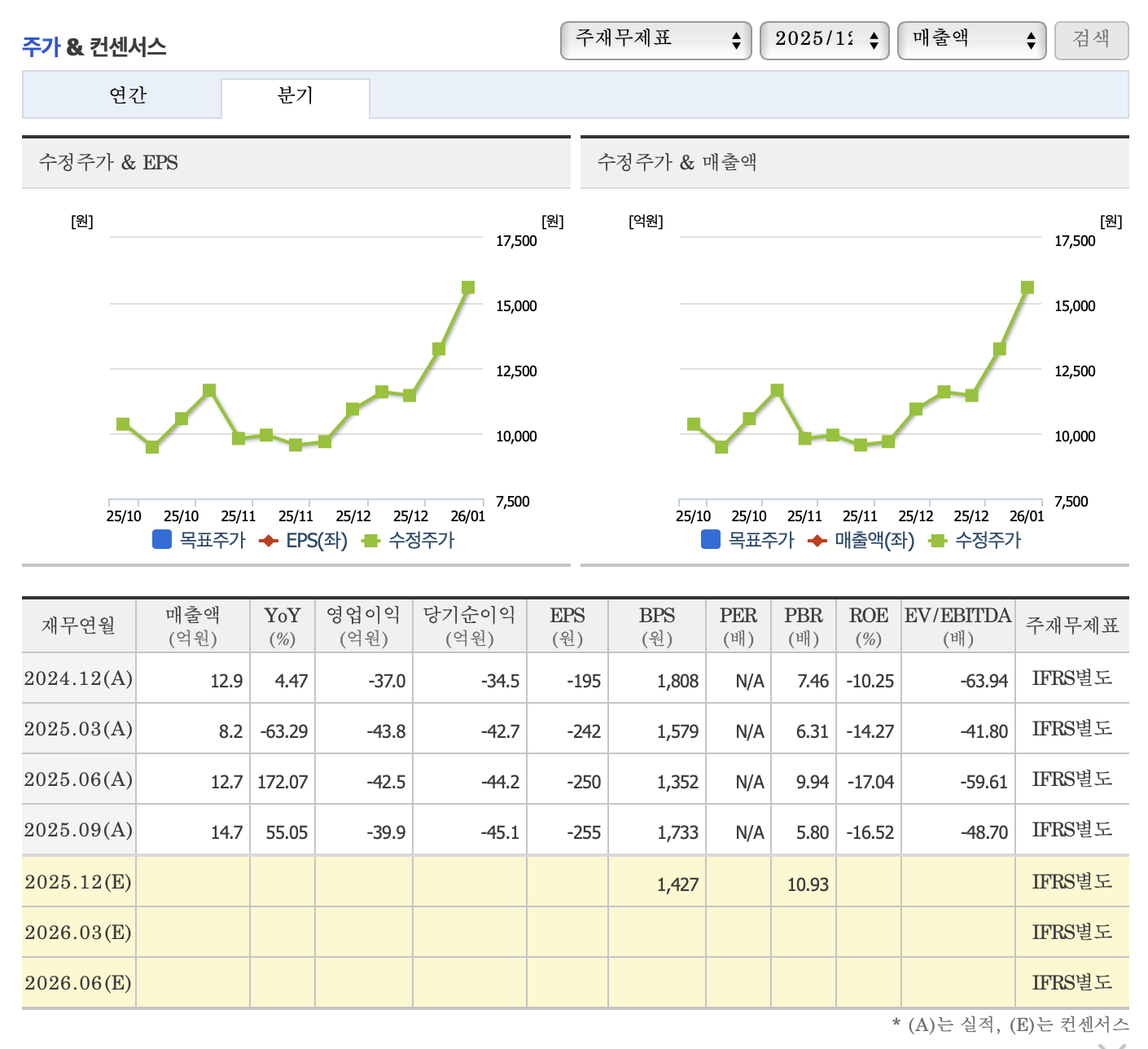1148x1049 pixels.
Task: Click ROE value -17.04
Action: coord(870,782)
